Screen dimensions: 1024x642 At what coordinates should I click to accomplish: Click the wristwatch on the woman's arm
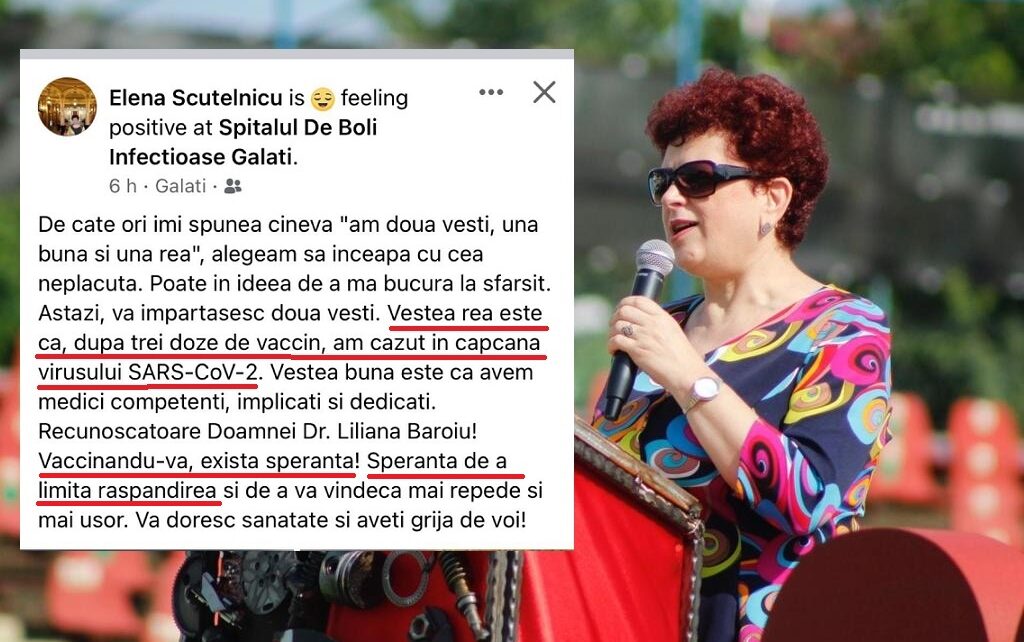pyautogui.click(x=703, y=391)
